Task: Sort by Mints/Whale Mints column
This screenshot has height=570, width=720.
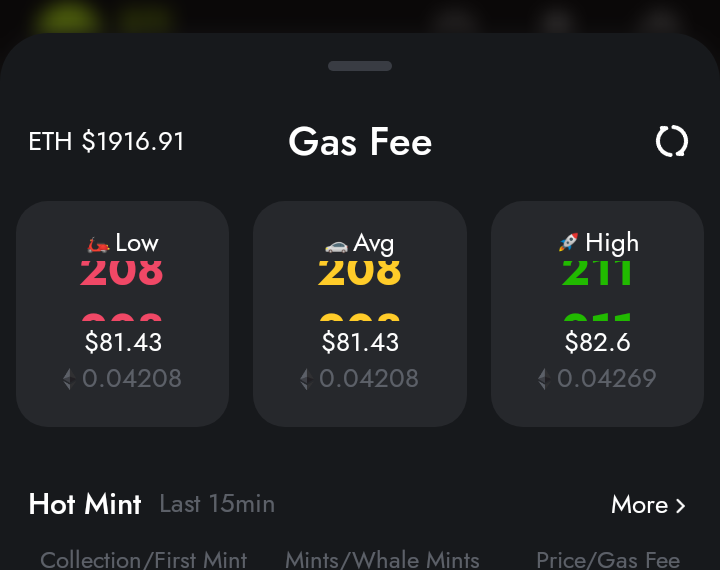Action: point(382,560)
